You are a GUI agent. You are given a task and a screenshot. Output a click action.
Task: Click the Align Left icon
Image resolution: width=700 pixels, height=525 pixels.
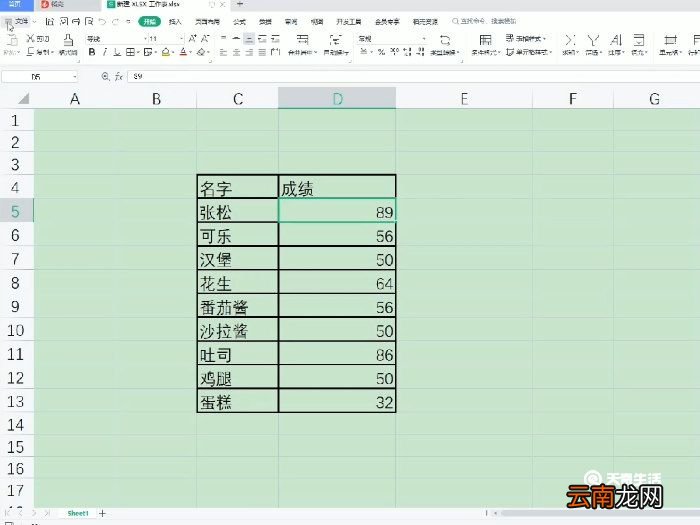[223, 52]
